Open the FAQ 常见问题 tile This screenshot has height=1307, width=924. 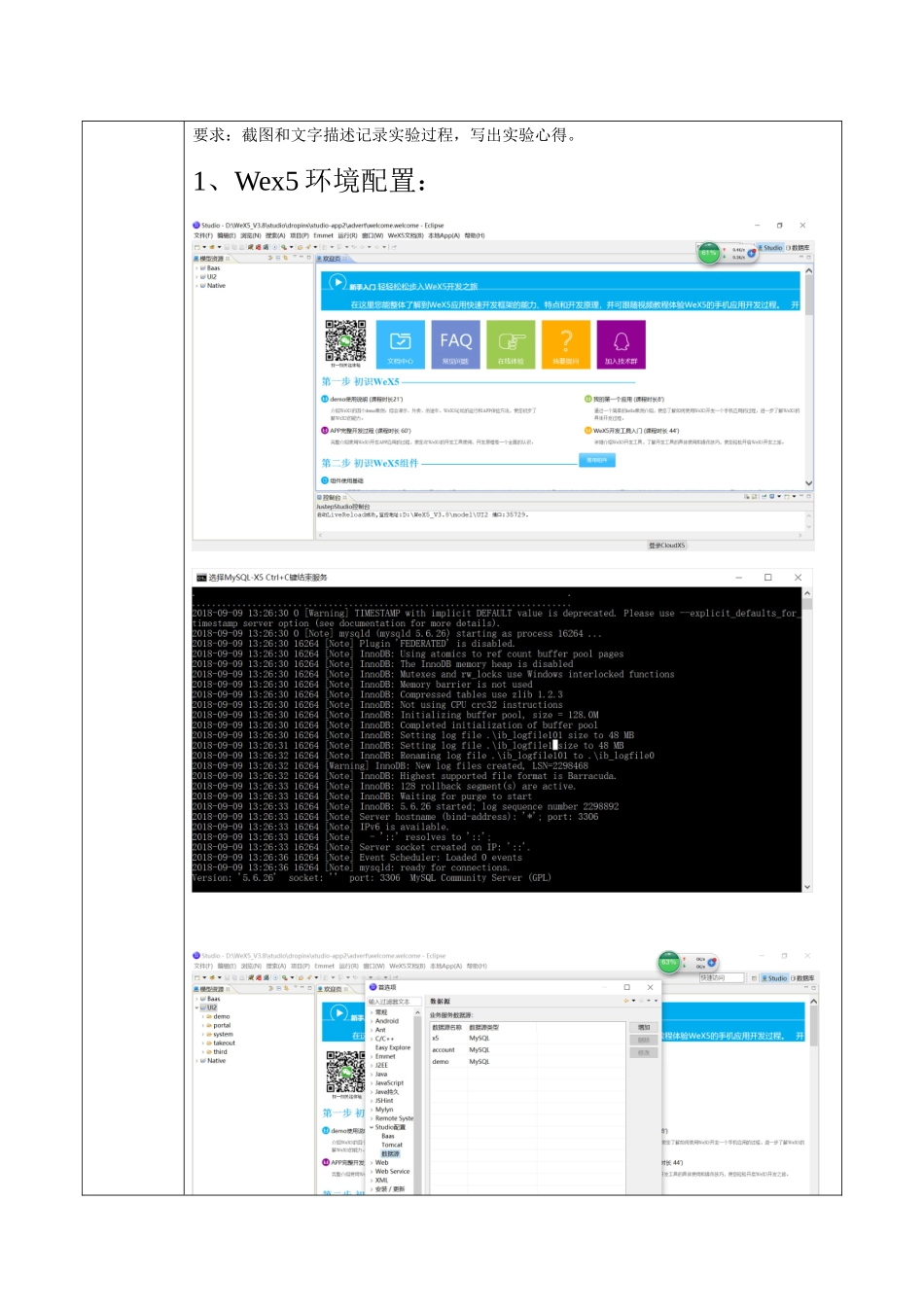coord(455,344)
